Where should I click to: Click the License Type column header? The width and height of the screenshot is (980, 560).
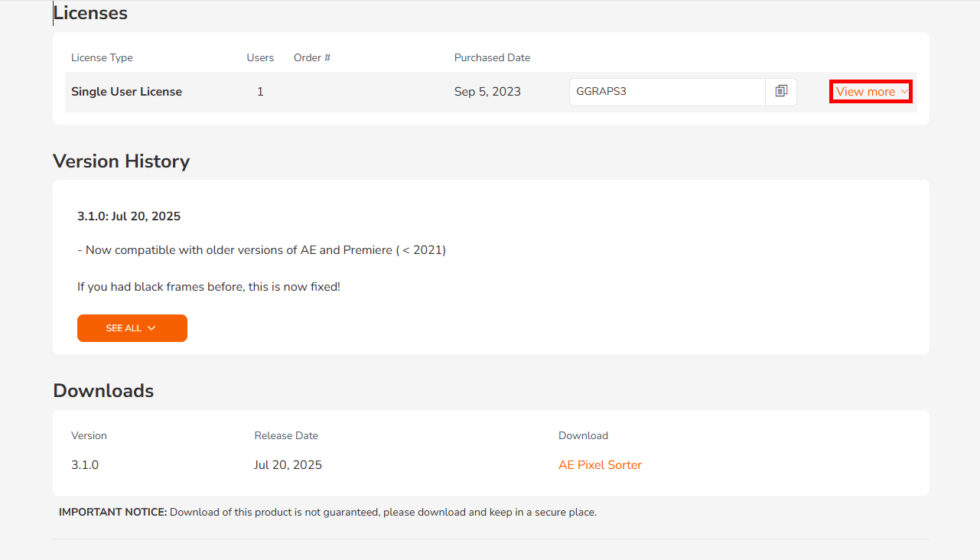tap(102, 58)
